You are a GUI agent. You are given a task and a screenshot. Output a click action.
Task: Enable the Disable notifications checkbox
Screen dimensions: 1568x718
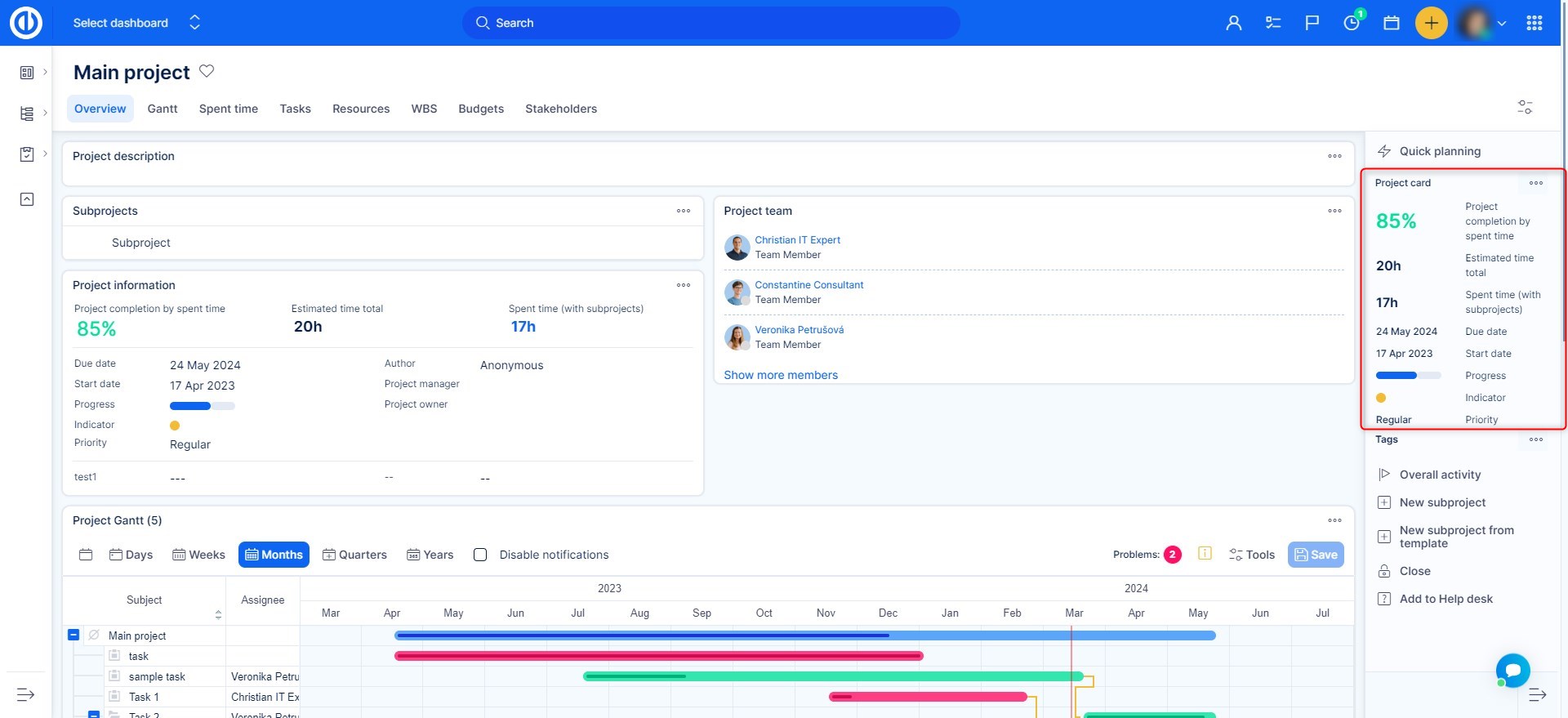[480, 555]
